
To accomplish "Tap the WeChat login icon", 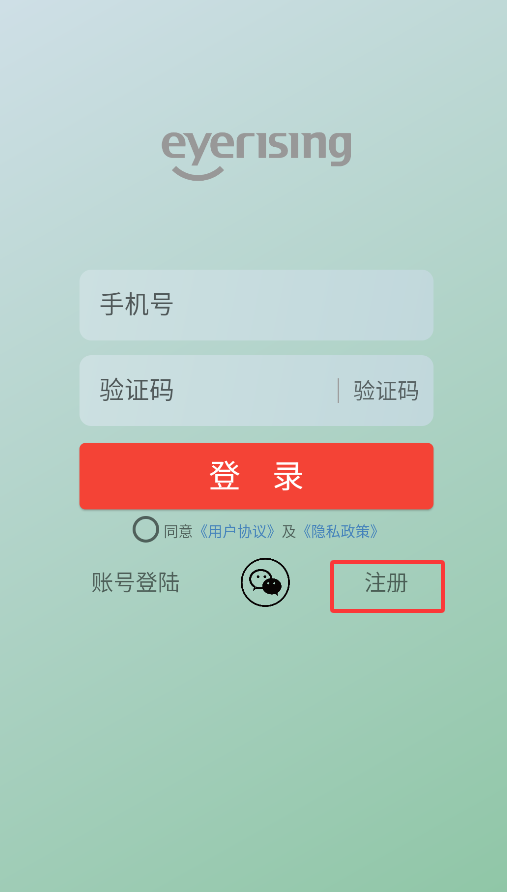I will click(x=265, y=582).
